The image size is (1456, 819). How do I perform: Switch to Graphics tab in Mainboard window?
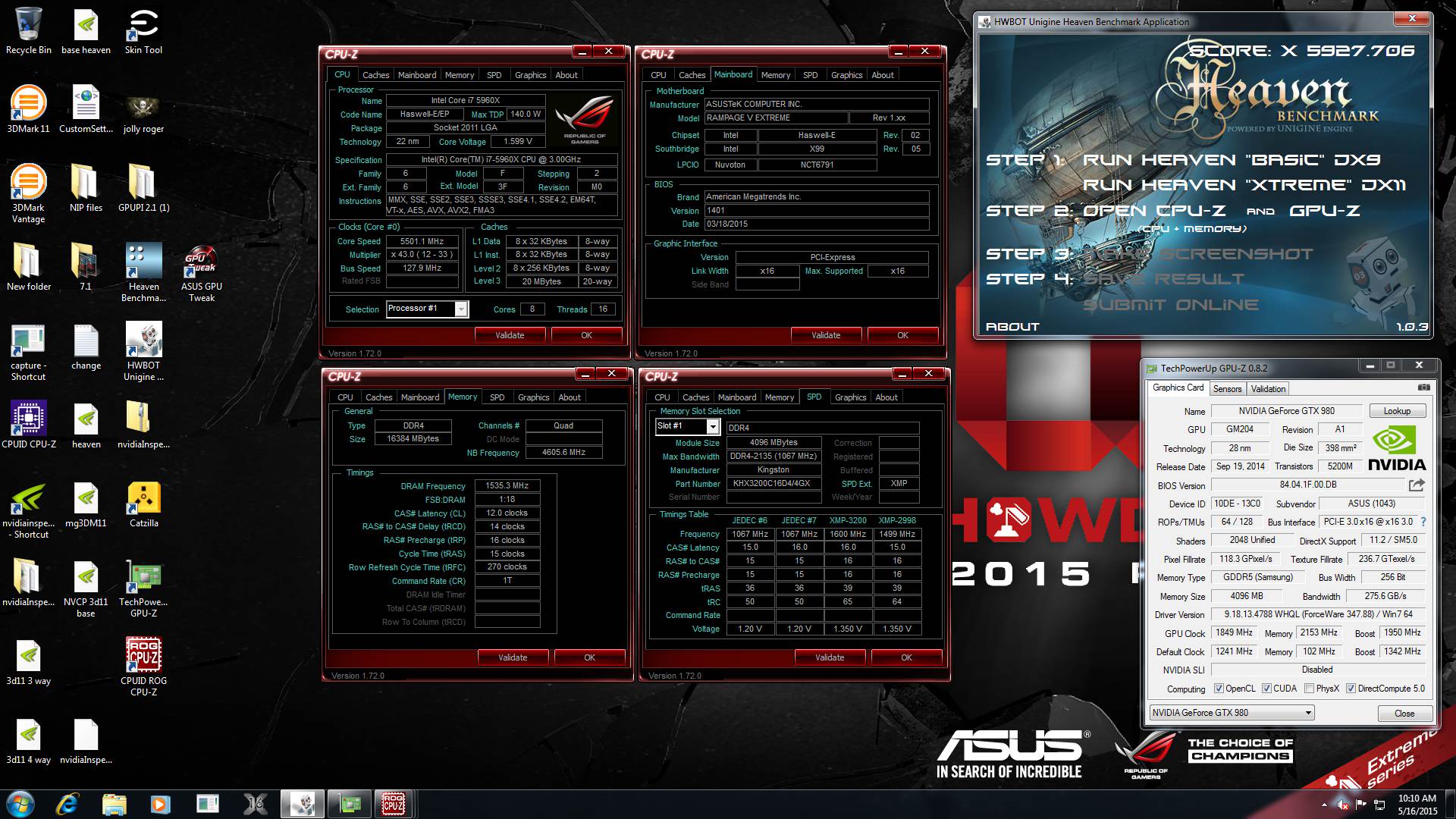[846, 75]
